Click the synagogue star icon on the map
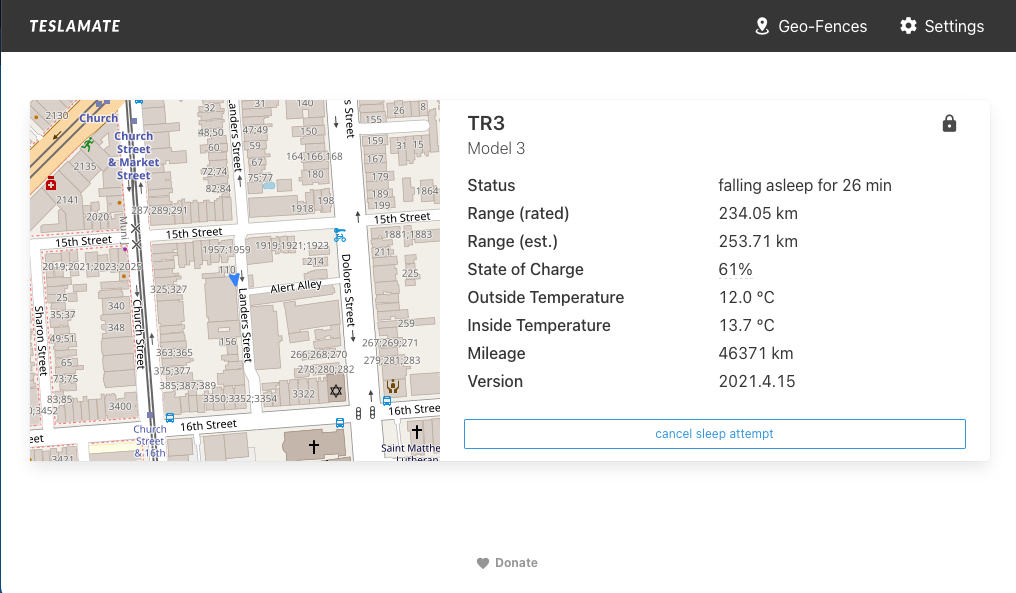 (337, 390)
